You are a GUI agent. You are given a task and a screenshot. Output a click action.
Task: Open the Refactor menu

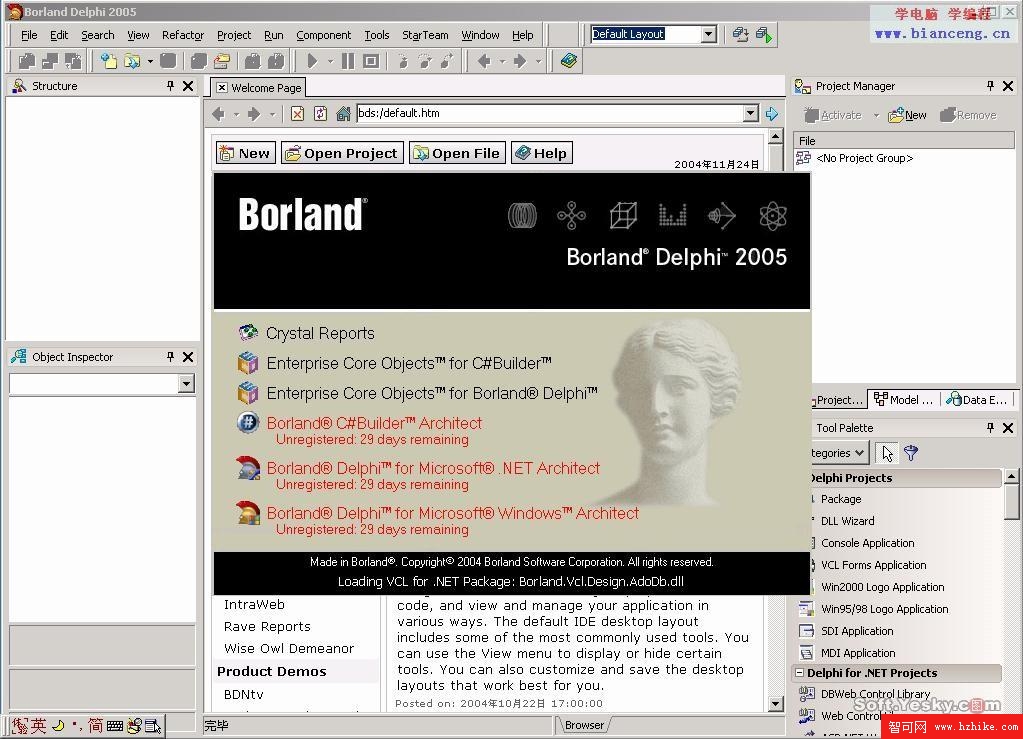point(183,35)
